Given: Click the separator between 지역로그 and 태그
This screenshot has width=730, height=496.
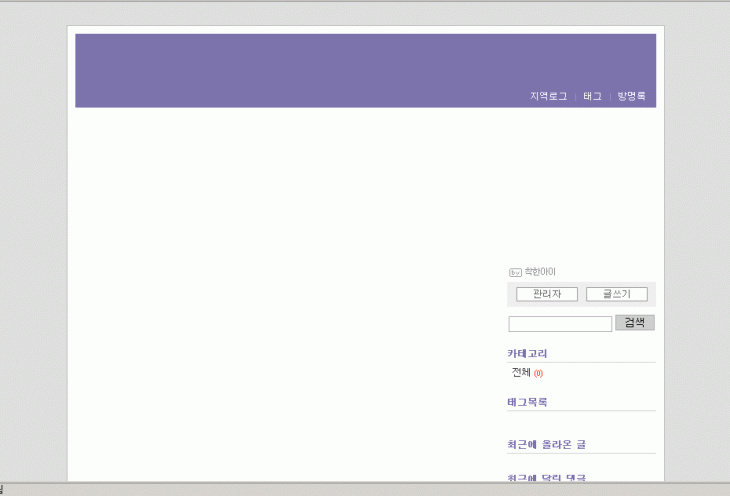Looking at the screenshot, I should click(x=575, y=96).
